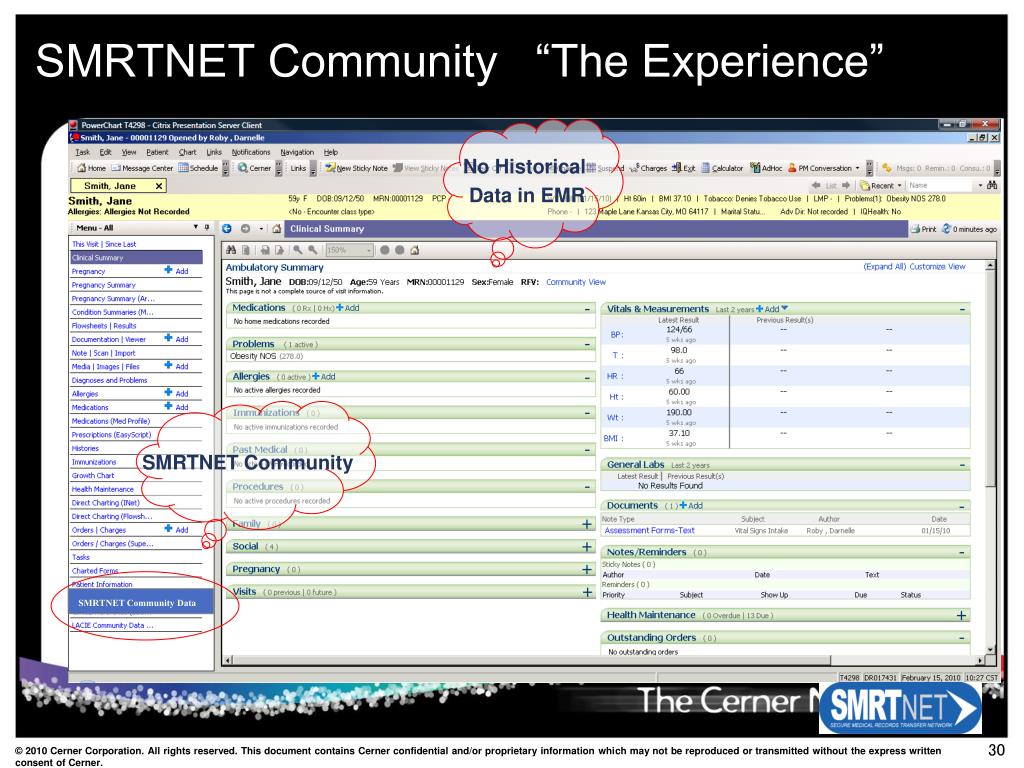Open Growth Chart from the menu panel
1024x768 pixels.
[x=93, y=475]
